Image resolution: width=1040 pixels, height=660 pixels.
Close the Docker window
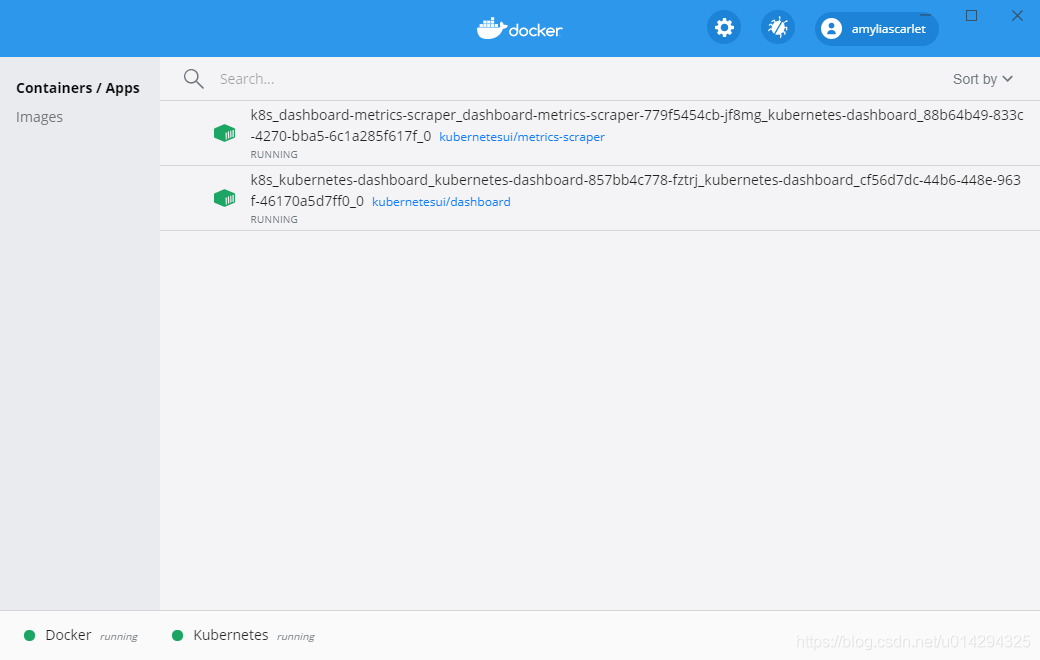coord(1017,15)
